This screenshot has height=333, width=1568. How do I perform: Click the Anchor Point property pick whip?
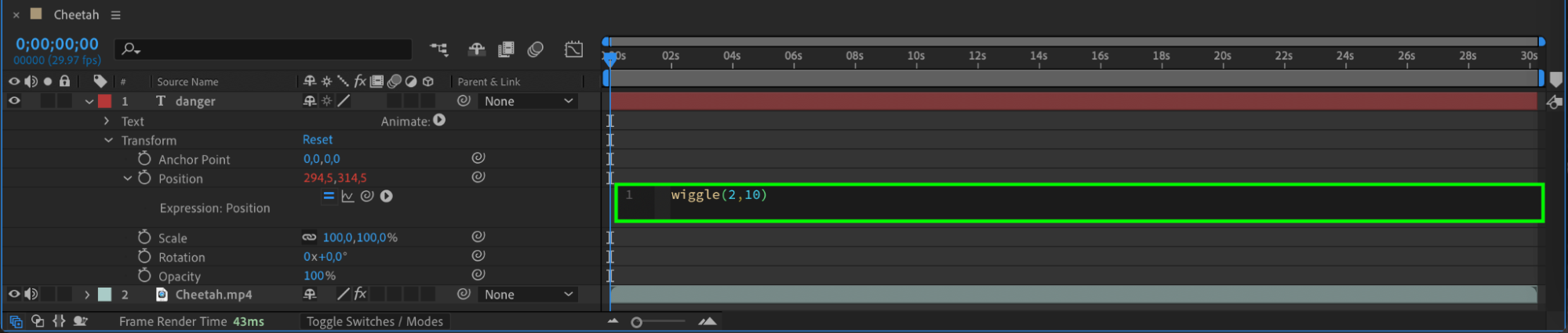pyautogui.click(x=478, y=157)
